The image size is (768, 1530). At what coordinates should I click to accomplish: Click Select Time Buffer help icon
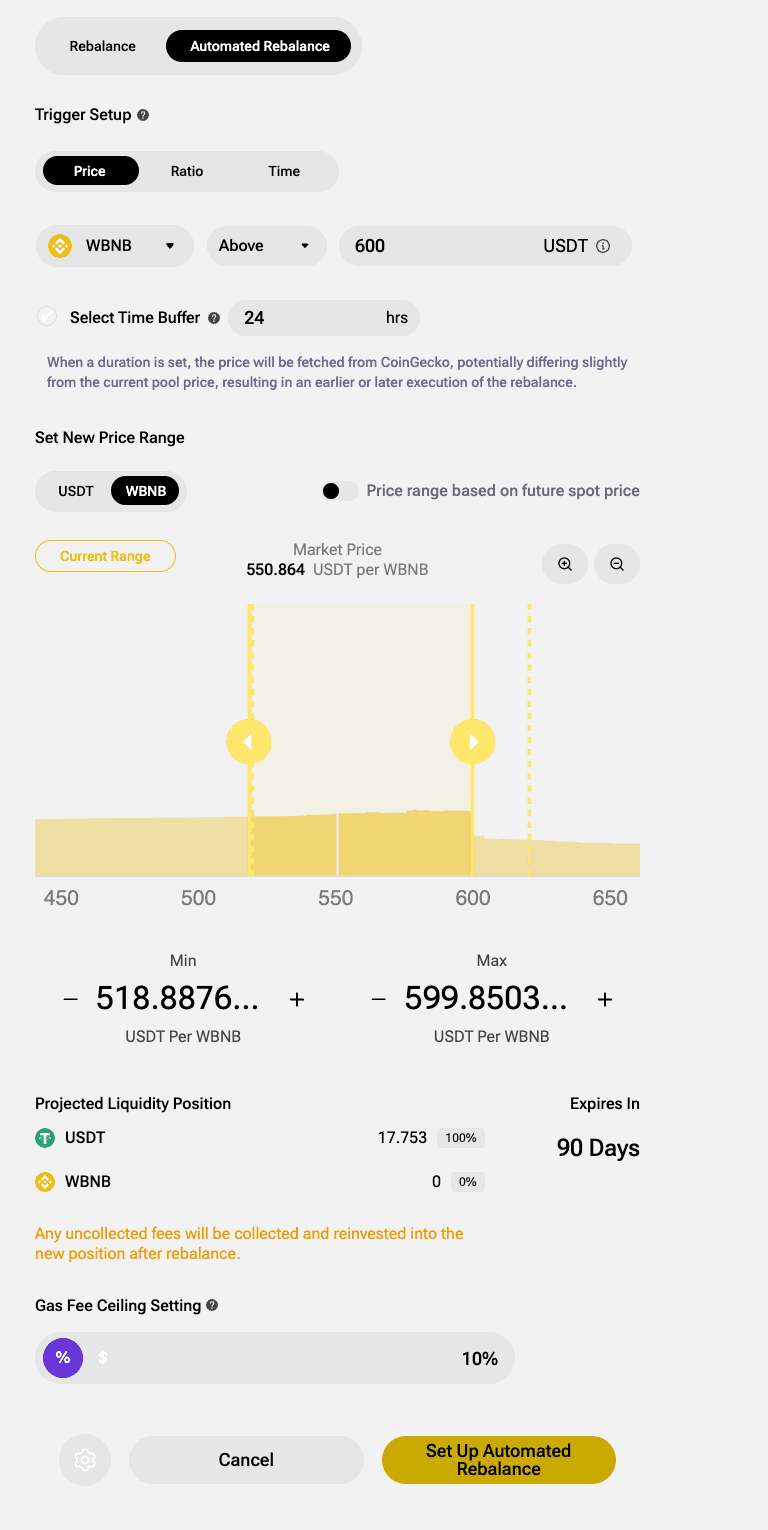click(213, 318)
